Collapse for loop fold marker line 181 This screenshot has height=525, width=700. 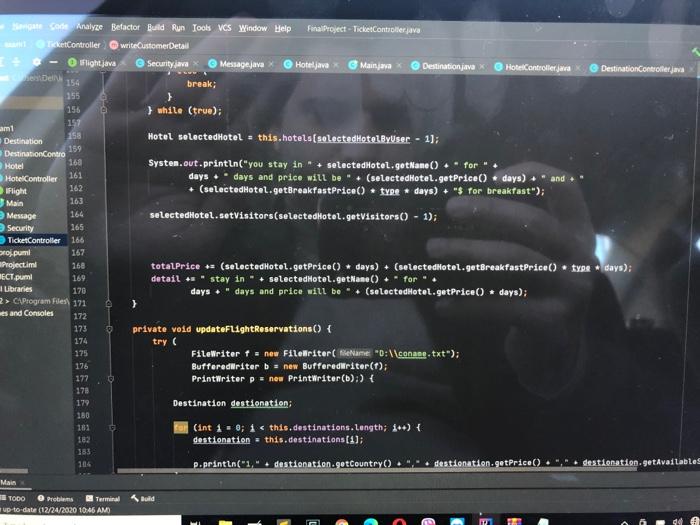click(112, 428)
